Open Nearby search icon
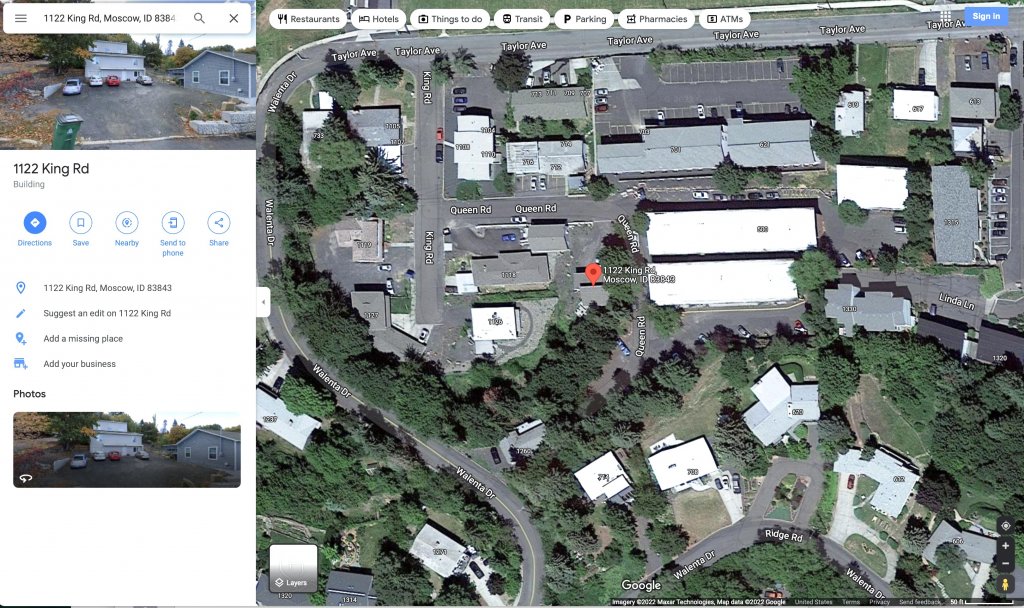This screenshot has width=1024, height=608. click(x=127, y=223)
